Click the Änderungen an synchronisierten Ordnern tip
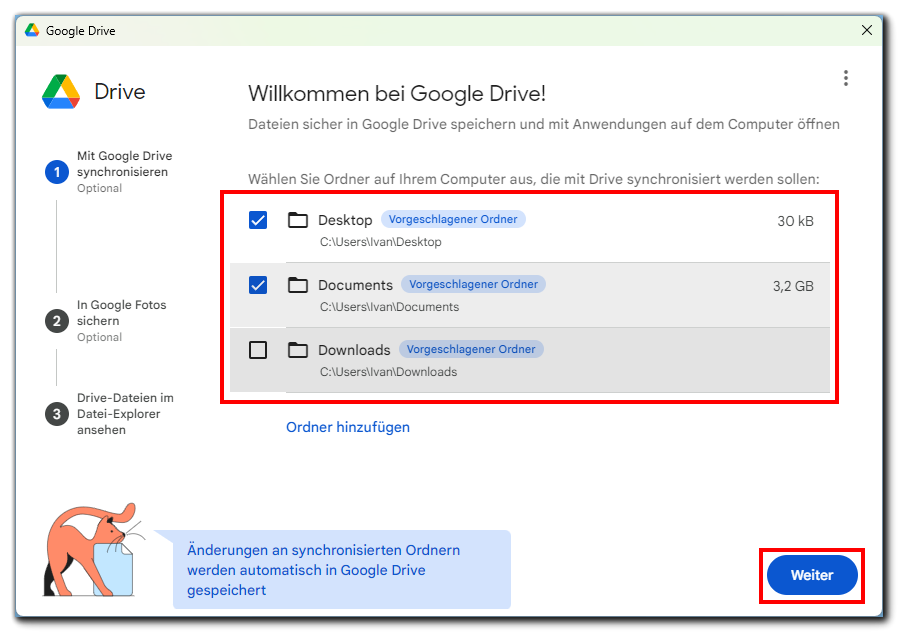 coord(342,570)
